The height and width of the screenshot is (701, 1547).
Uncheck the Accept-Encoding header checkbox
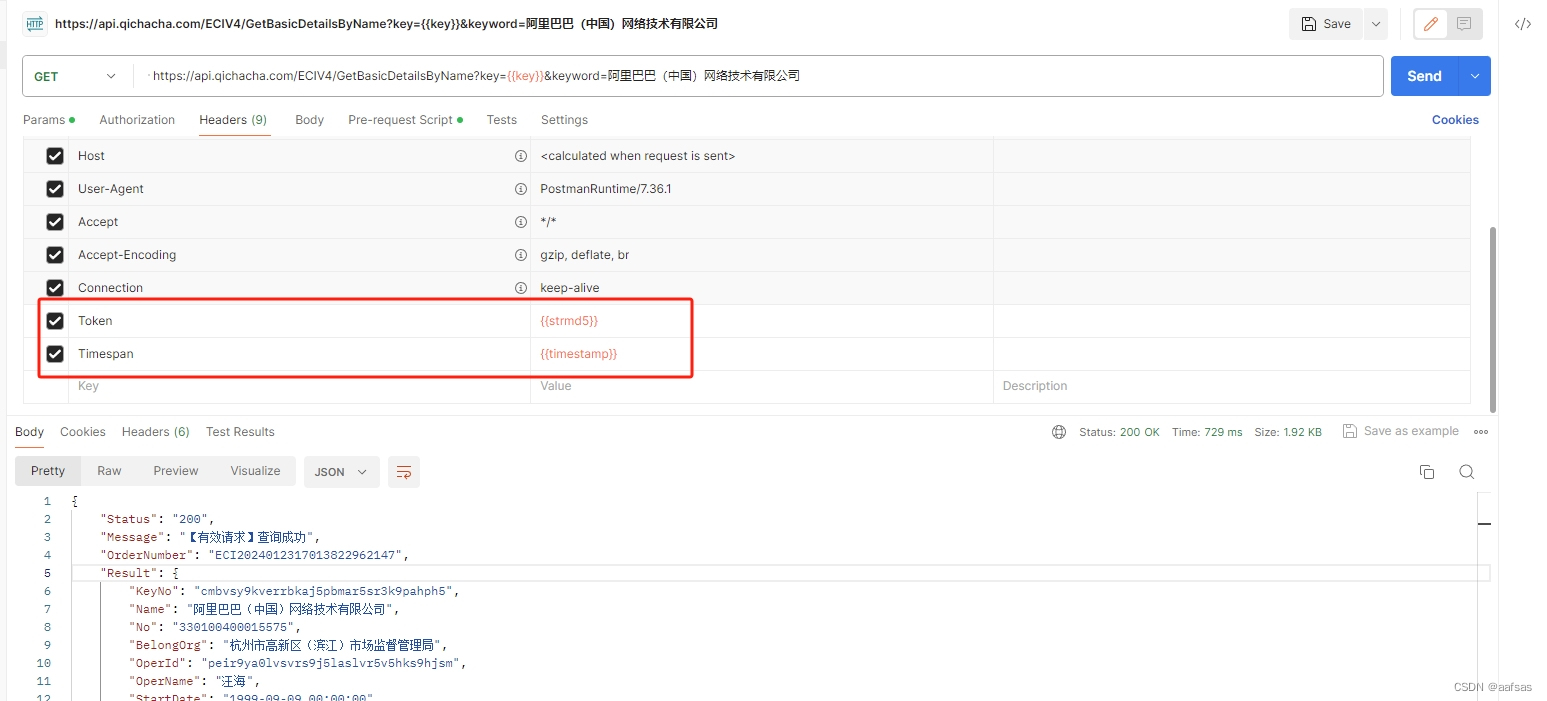(x=55, y=255)
